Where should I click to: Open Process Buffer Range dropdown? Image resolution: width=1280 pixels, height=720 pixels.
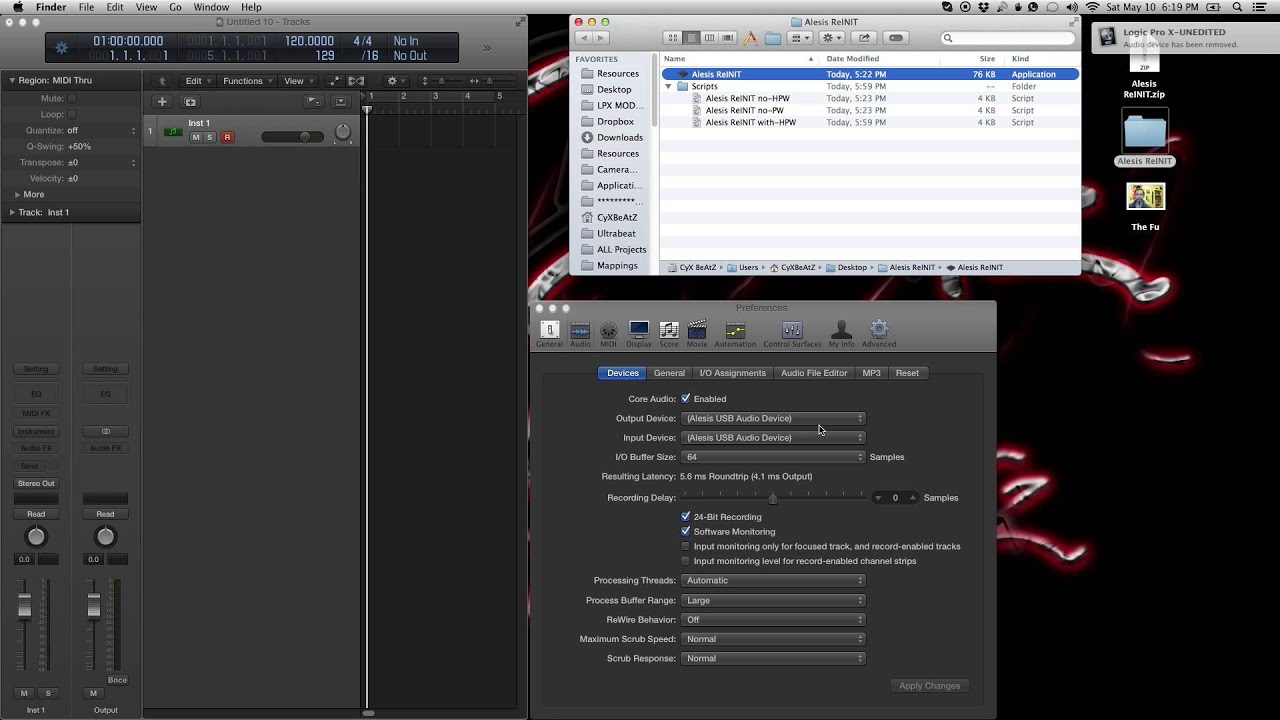click(x=773, y=600)
